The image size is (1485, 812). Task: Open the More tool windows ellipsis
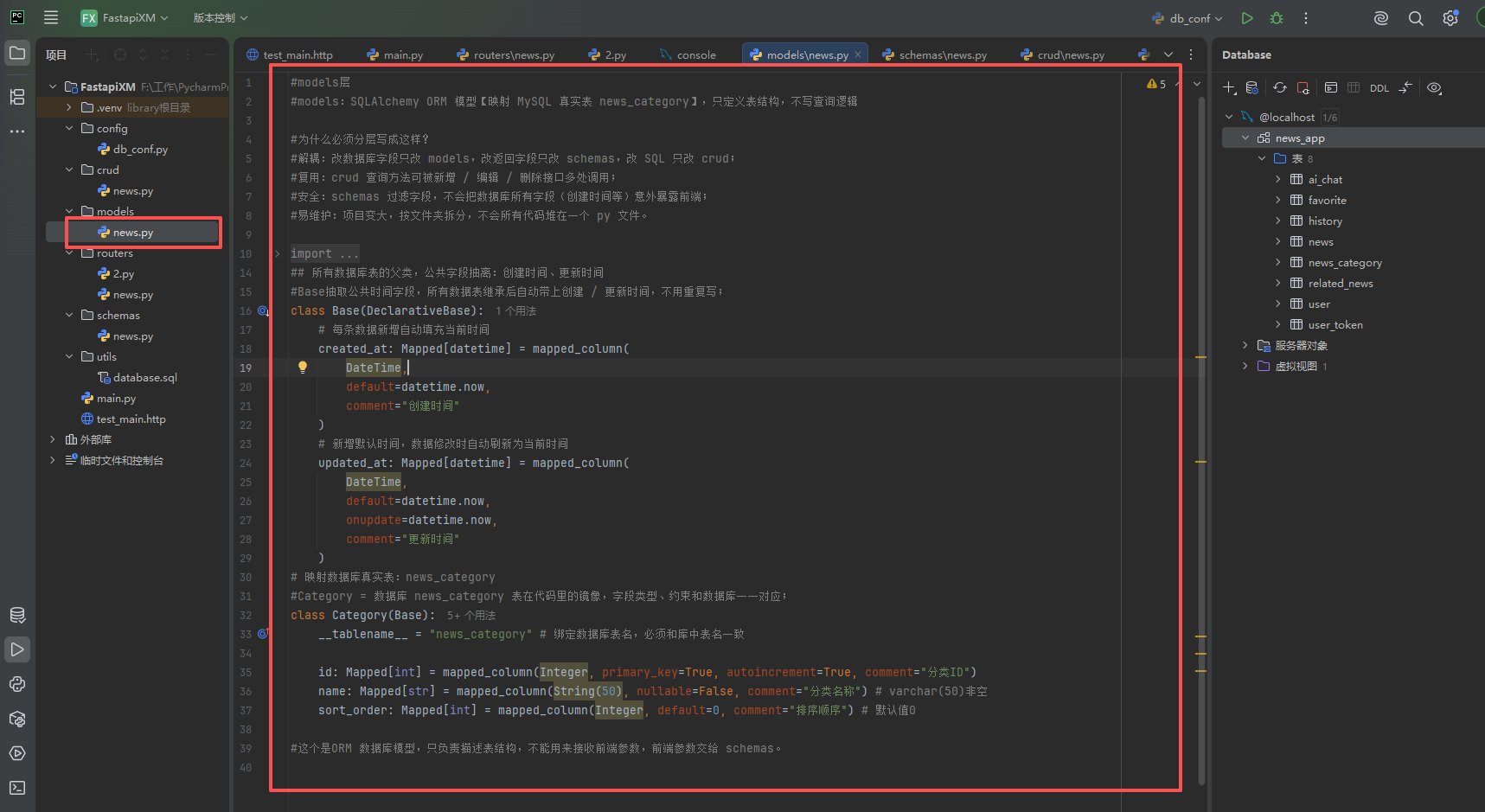click(17, 131)
